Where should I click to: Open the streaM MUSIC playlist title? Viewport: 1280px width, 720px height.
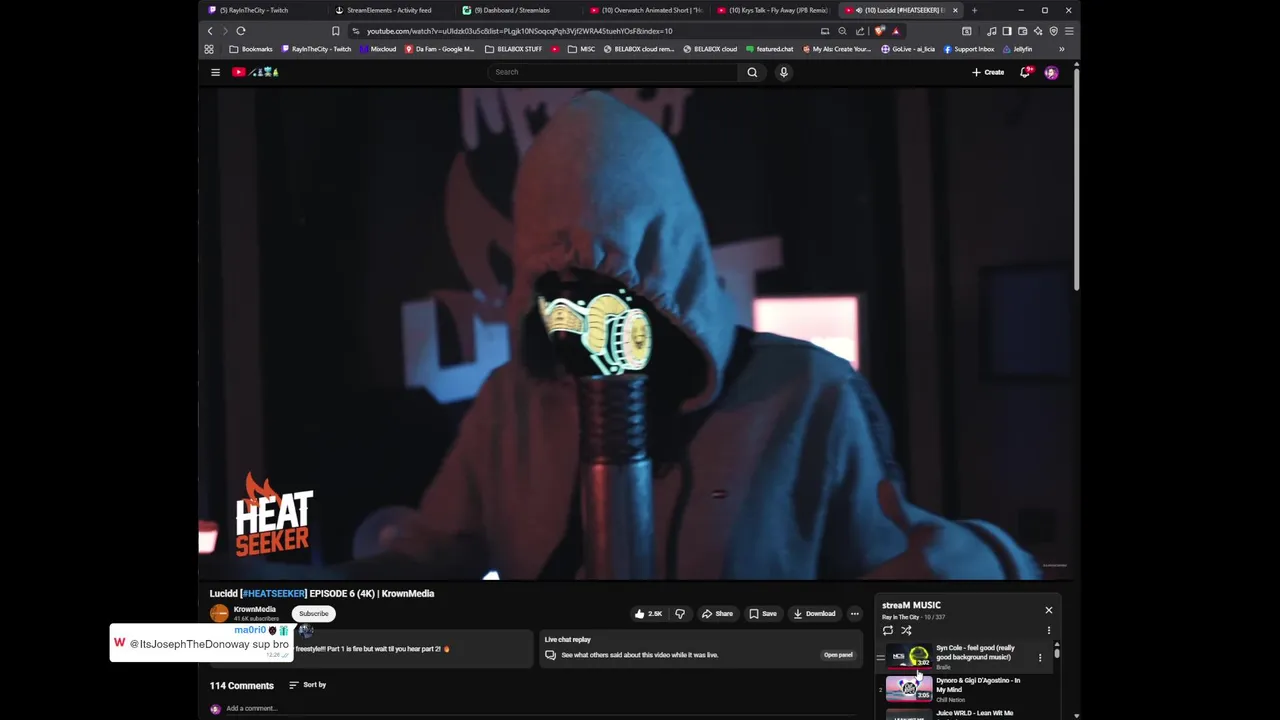(911, 605)
